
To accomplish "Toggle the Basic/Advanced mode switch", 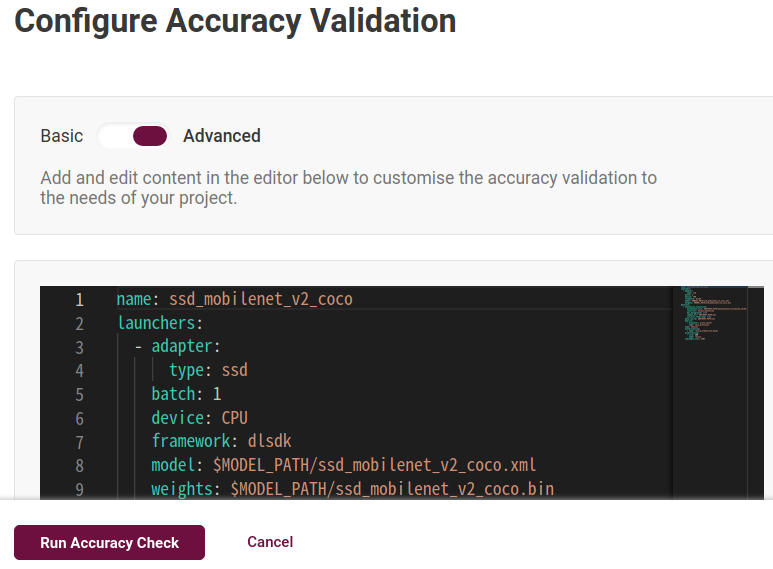I will click(134, 136).
